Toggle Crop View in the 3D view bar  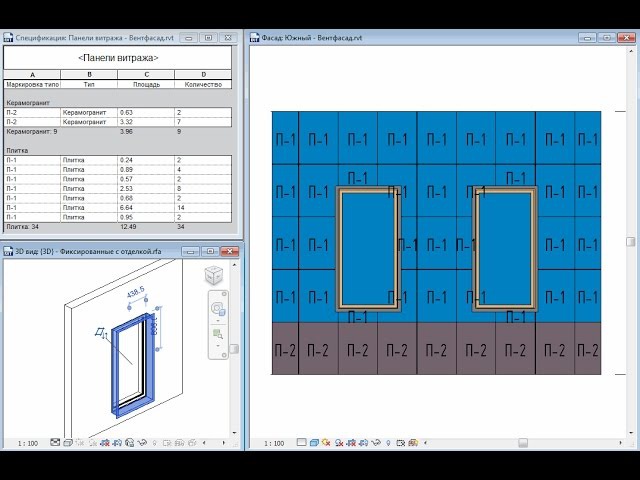[x=105, y=443]
